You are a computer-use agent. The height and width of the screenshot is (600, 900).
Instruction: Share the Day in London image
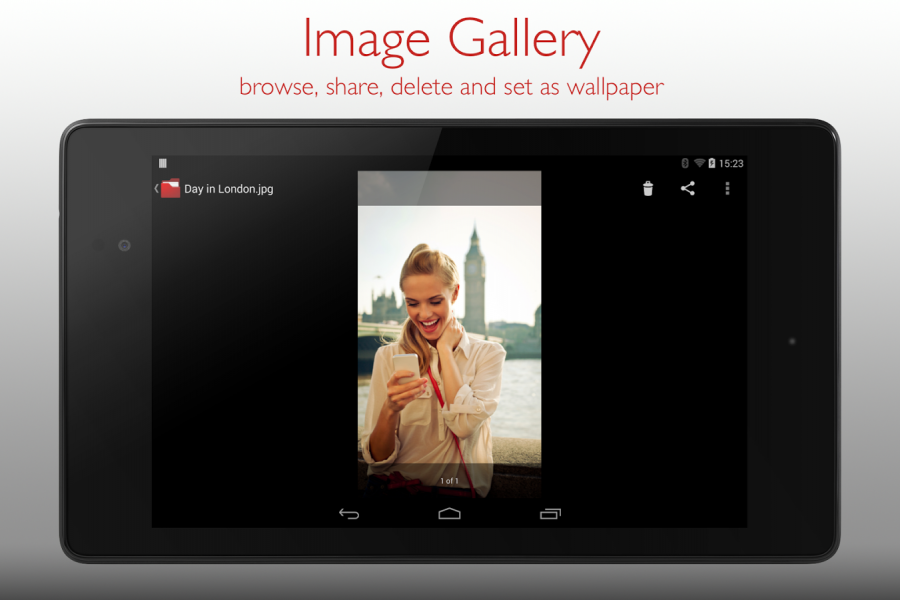tap(688, 188)
